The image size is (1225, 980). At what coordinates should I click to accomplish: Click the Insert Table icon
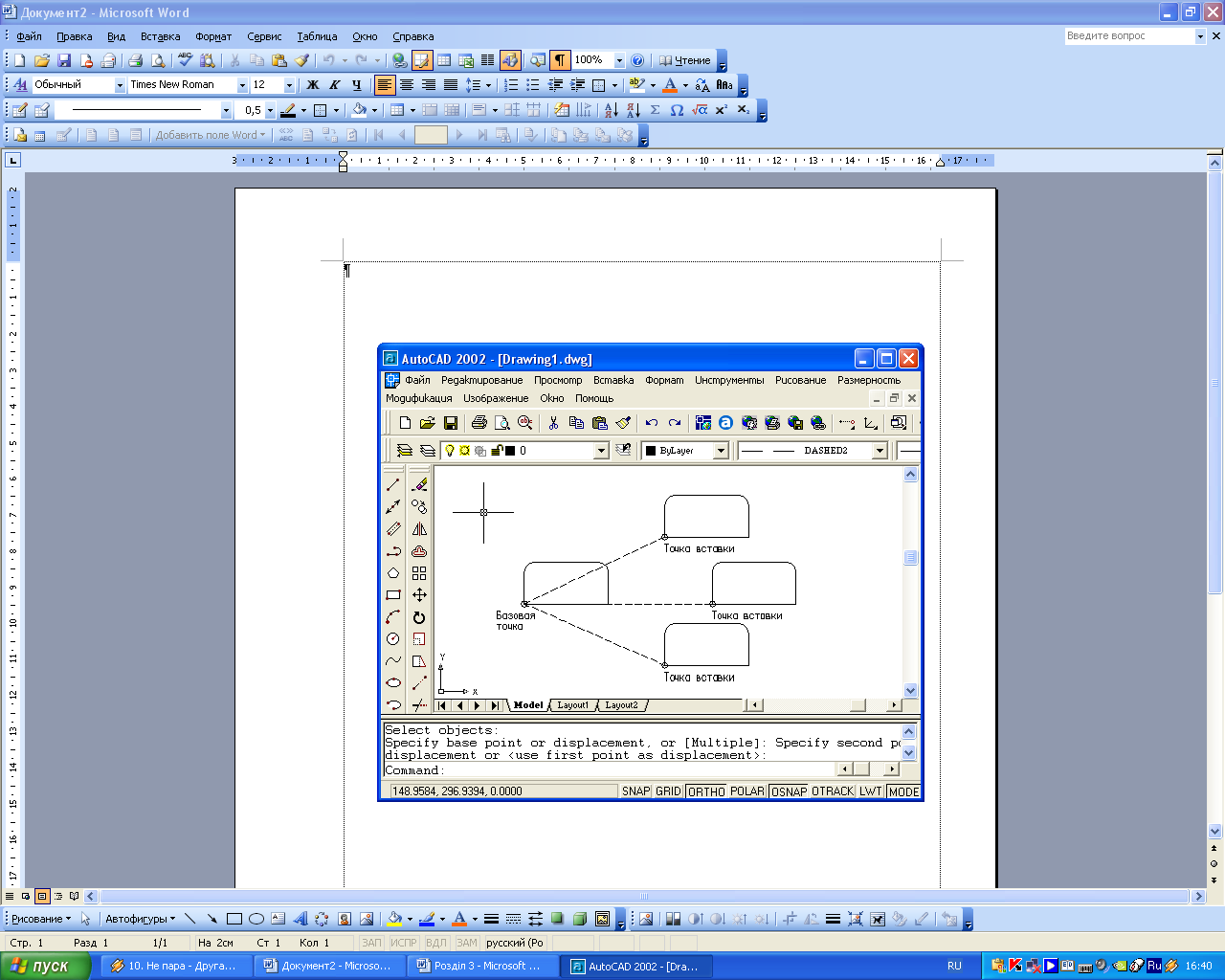[x=444, y=60]
